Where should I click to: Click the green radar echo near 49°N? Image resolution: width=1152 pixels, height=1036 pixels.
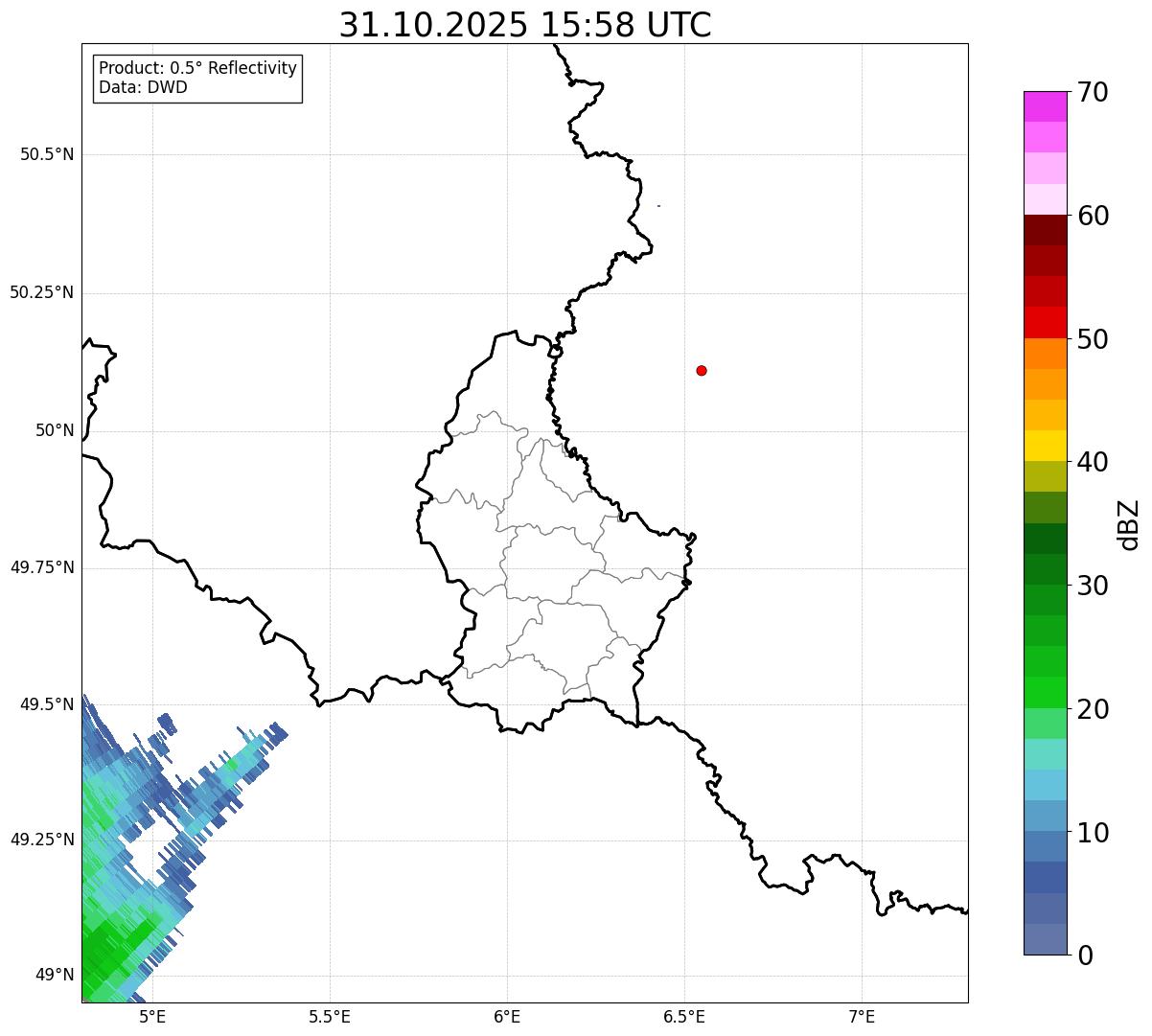110,949
